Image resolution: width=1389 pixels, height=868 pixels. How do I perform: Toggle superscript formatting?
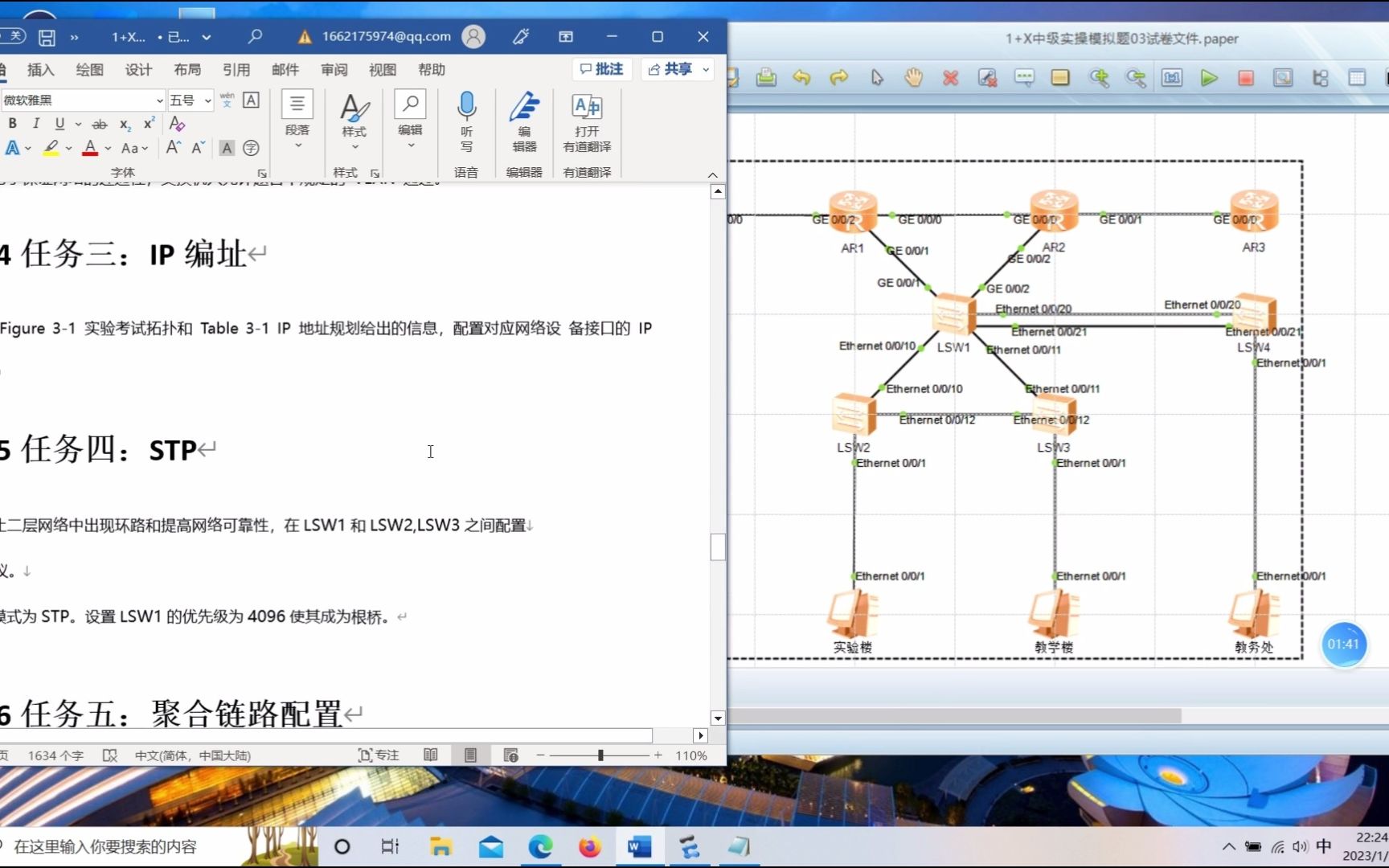149,124
